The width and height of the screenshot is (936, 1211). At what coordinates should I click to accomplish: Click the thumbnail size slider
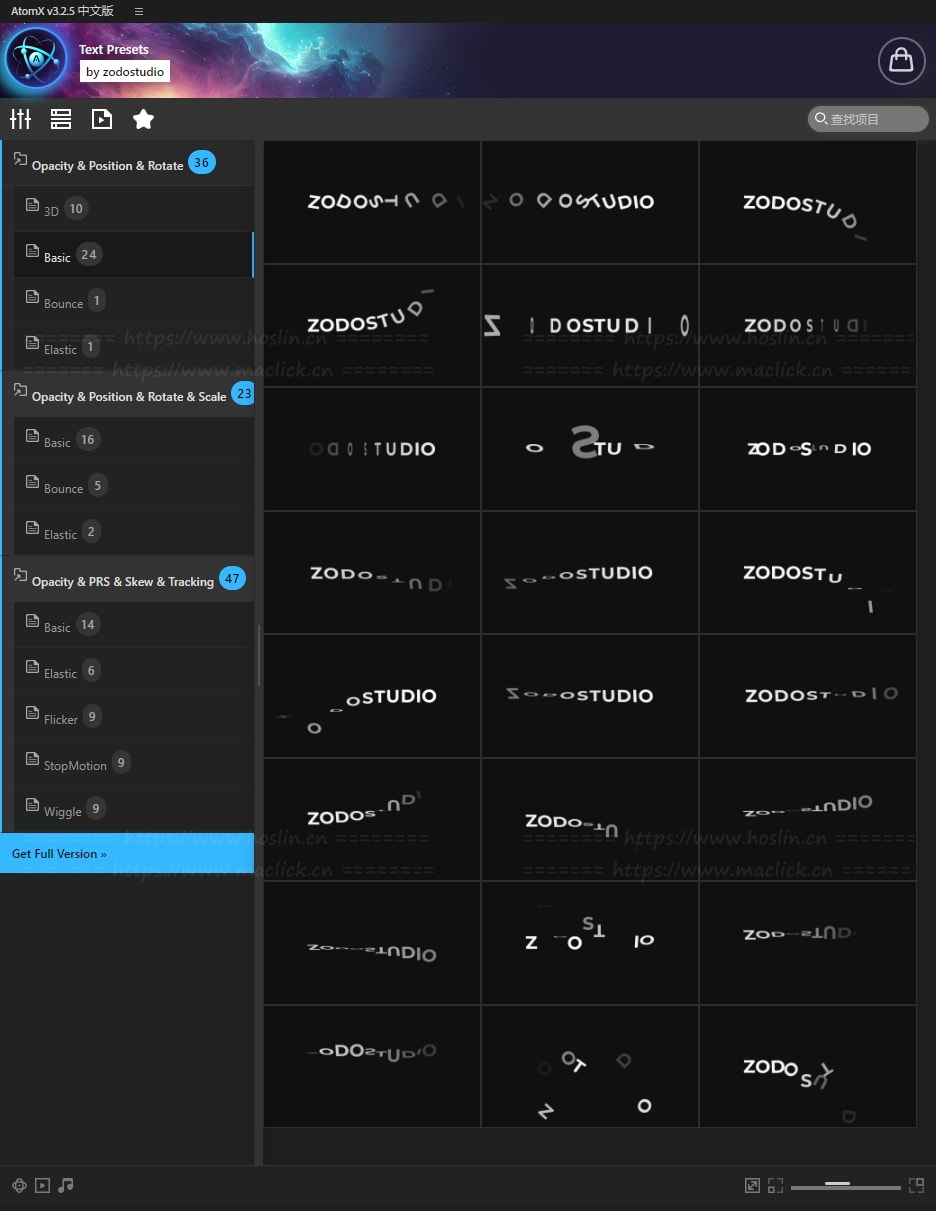pyautogui.click(x=845, y=1186)
